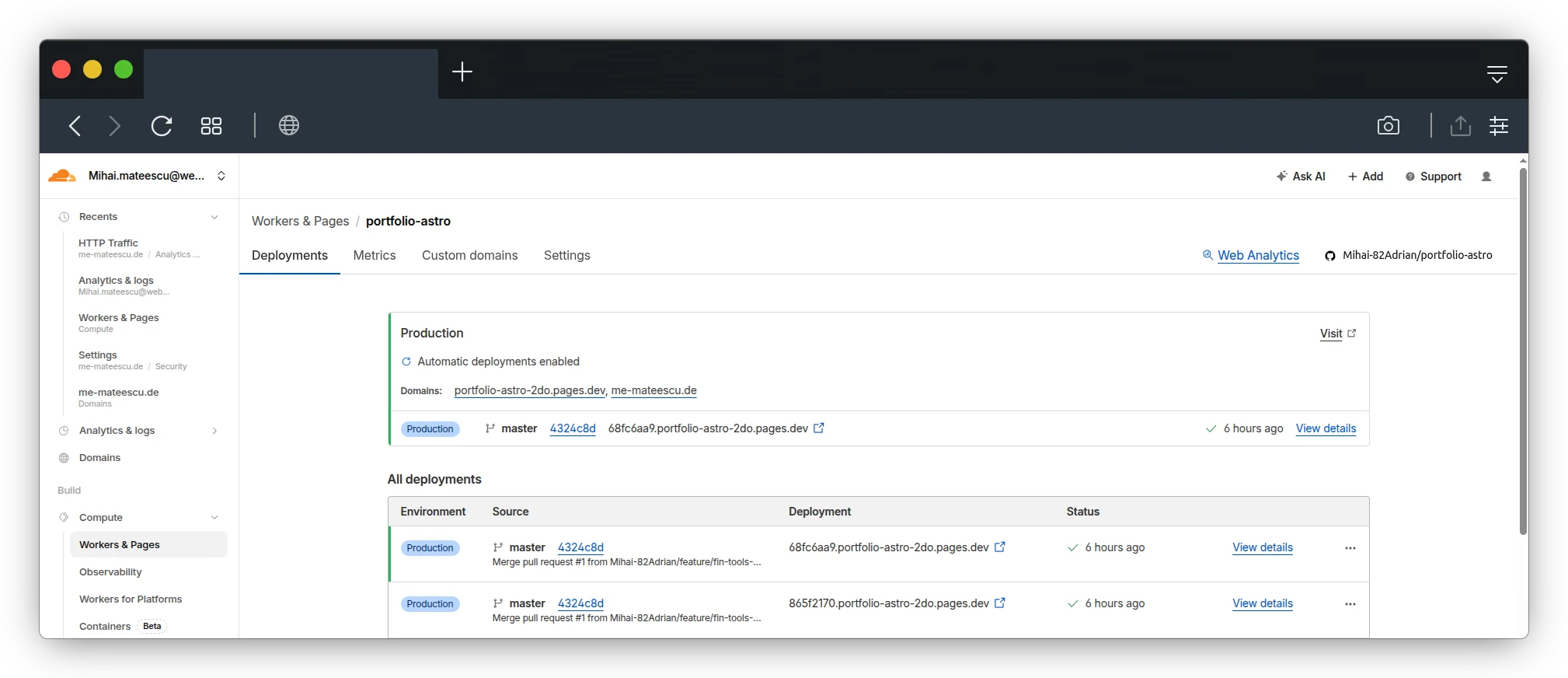Open Analytics & logs under Recents
This screenshot has width=1568, height=678.
click(124, 285)
